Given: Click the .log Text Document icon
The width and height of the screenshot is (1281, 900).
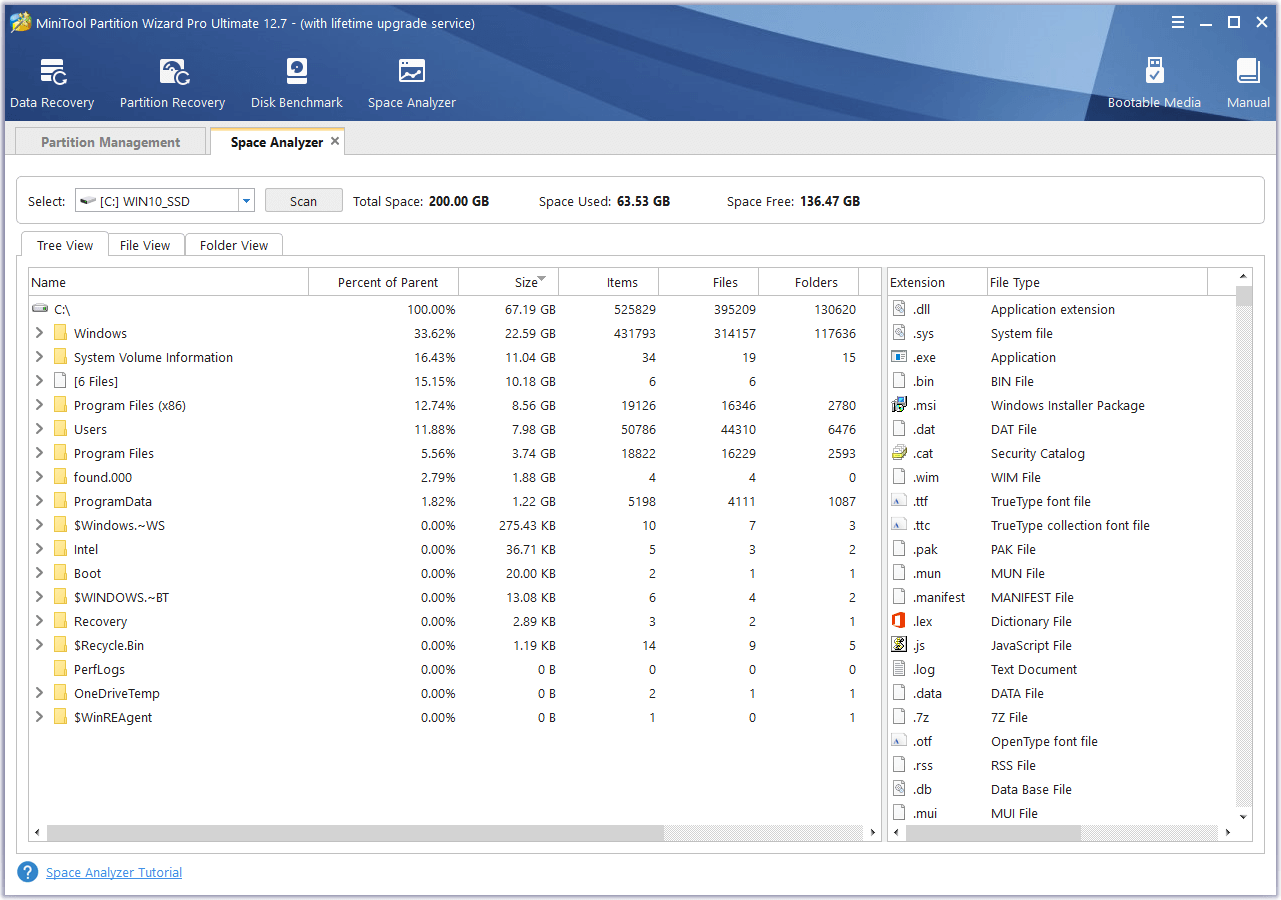Looking at the screenshot, I should tap(898, 669).
